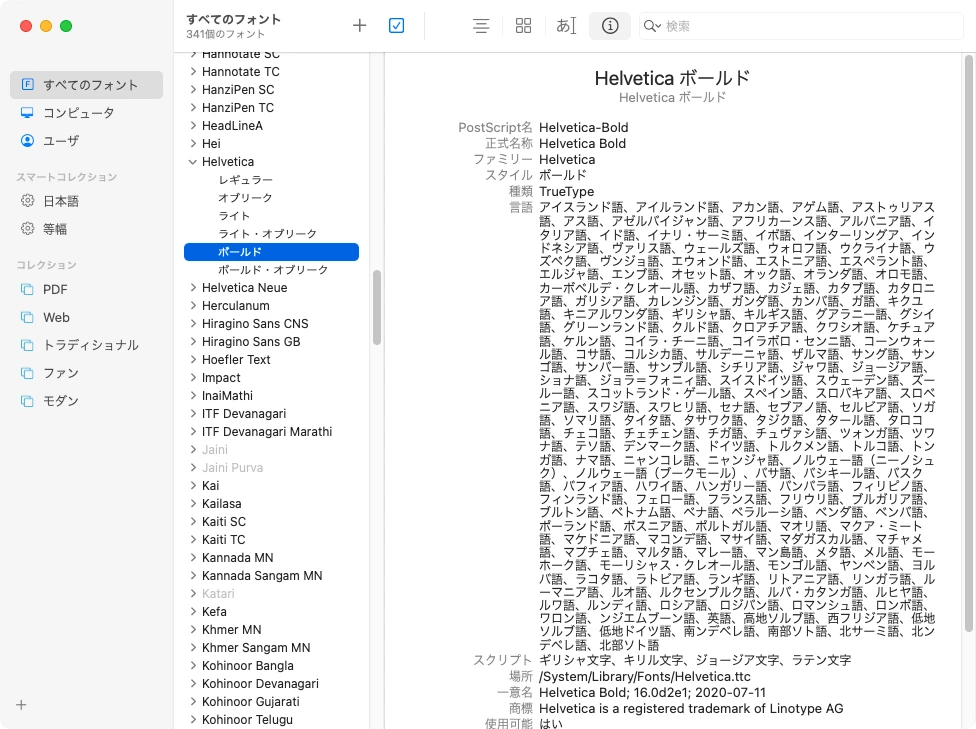This screenshot has height=729, width=976.
Task: Expand Hoefler Text family
Action: click(193, 360)
